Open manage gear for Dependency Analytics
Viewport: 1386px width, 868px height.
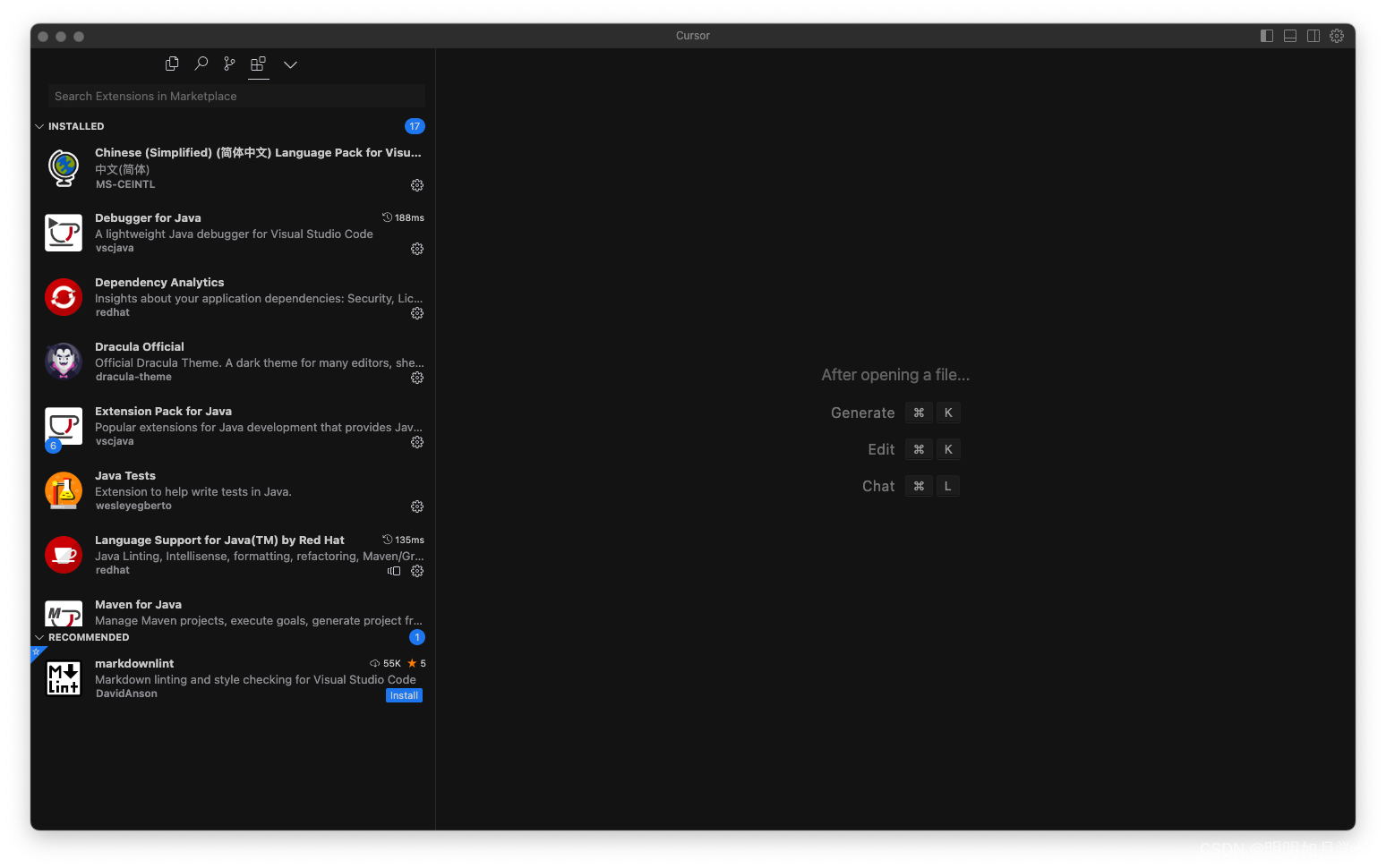point(417,313)
